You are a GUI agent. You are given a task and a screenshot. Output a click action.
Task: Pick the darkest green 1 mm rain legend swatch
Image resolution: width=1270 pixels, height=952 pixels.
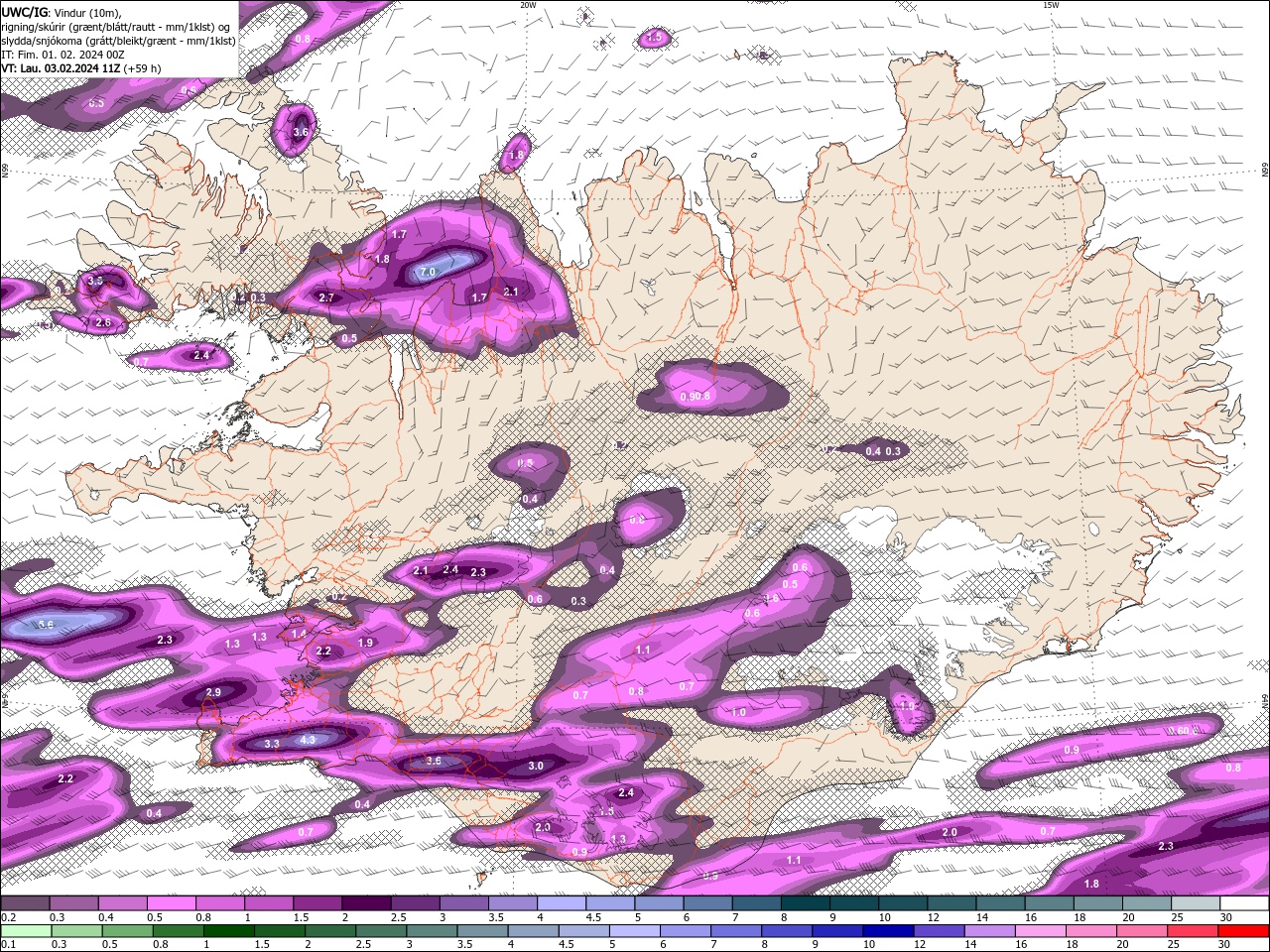(x=228, y=931)
